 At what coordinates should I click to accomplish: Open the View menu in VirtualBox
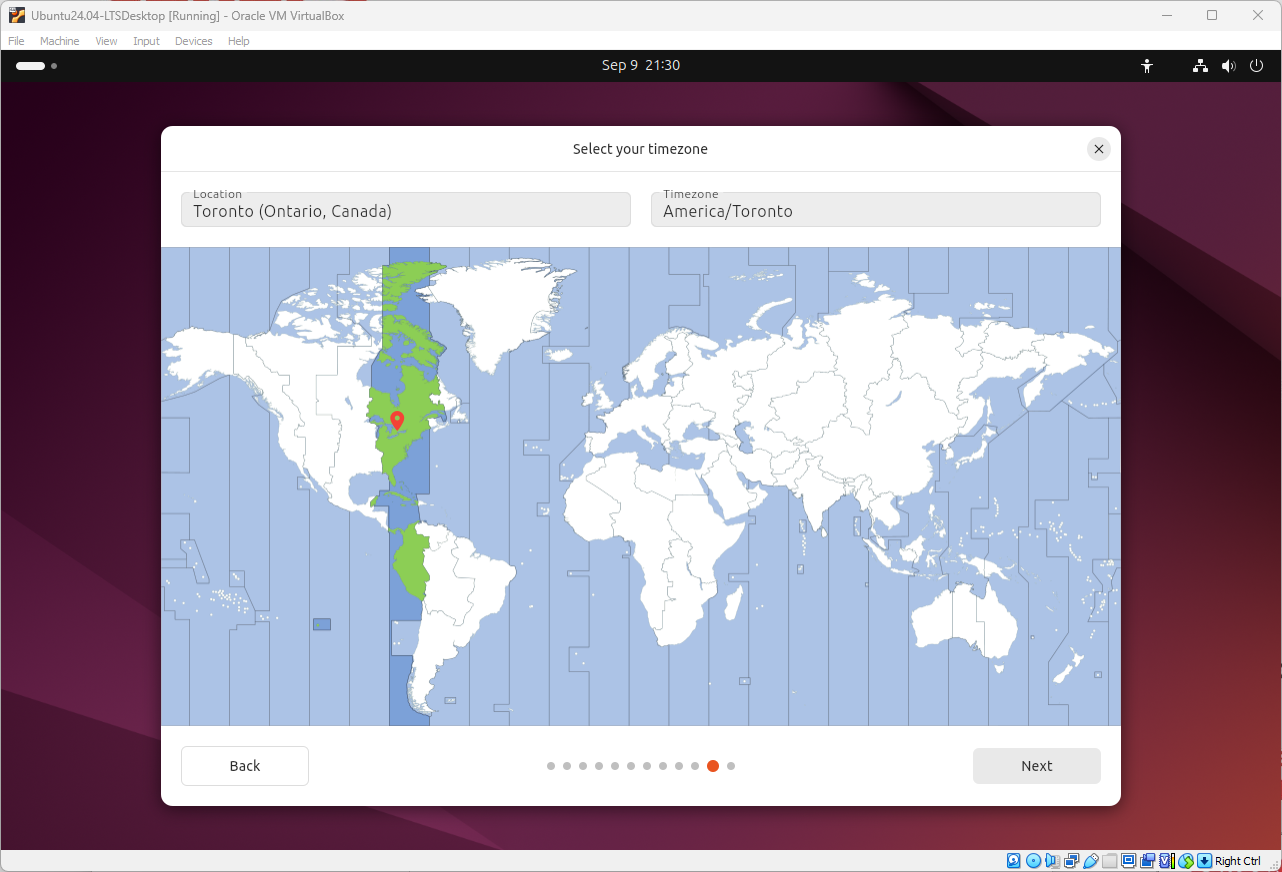[x=106, y=41]
